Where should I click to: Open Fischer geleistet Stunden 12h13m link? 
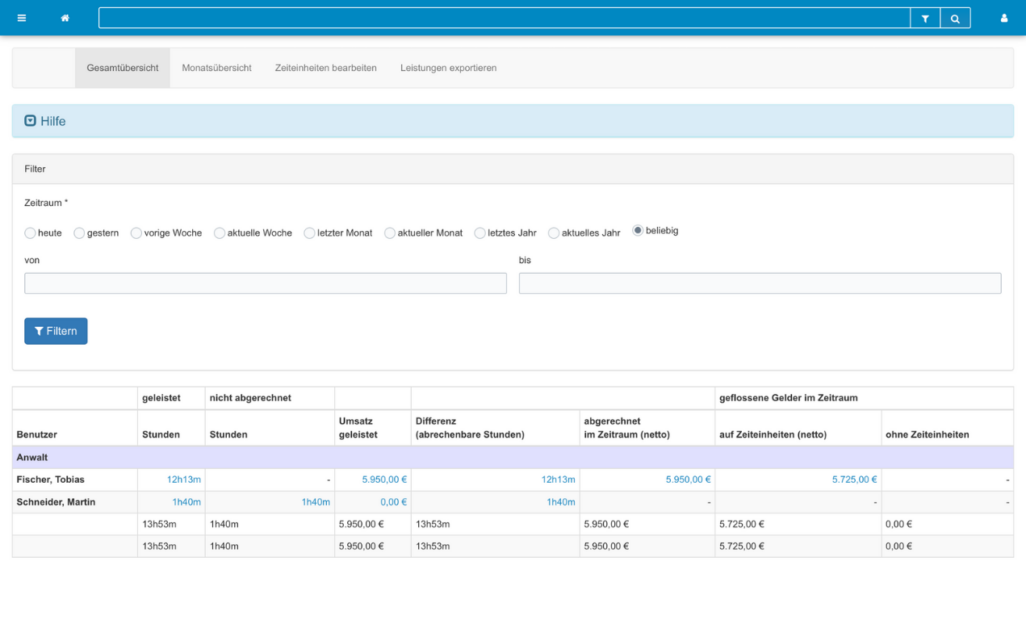[x=184, y=479]
